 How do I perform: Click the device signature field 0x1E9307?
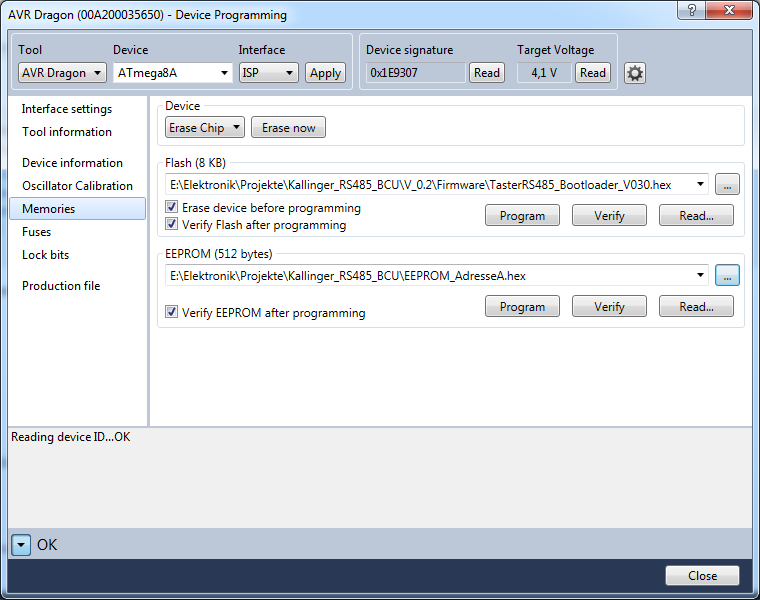pyautogui.click(x=415, y=73)
